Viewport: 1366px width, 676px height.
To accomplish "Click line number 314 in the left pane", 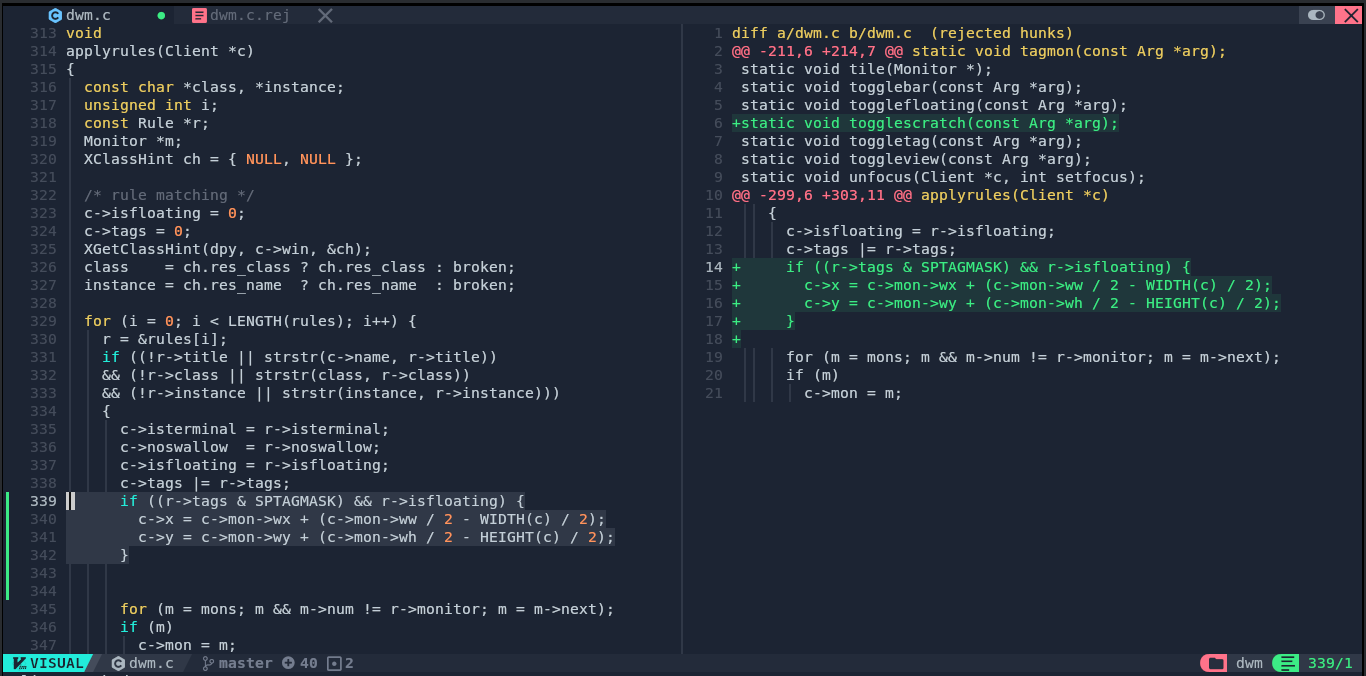I will 43,51.
